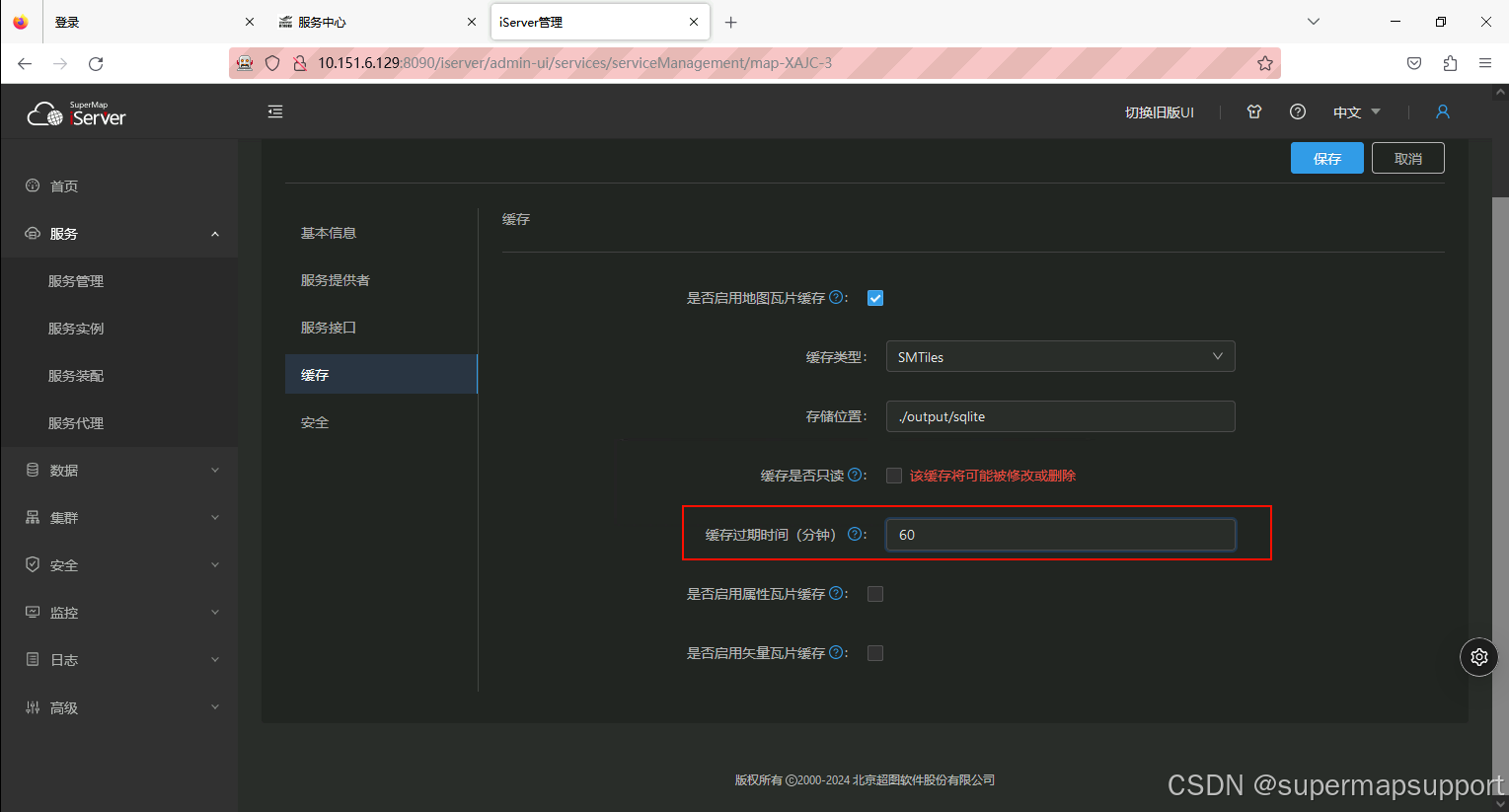Expand the 监控 sidebar menu
Screen dimensions: 1509x812
tap(119, 613)
